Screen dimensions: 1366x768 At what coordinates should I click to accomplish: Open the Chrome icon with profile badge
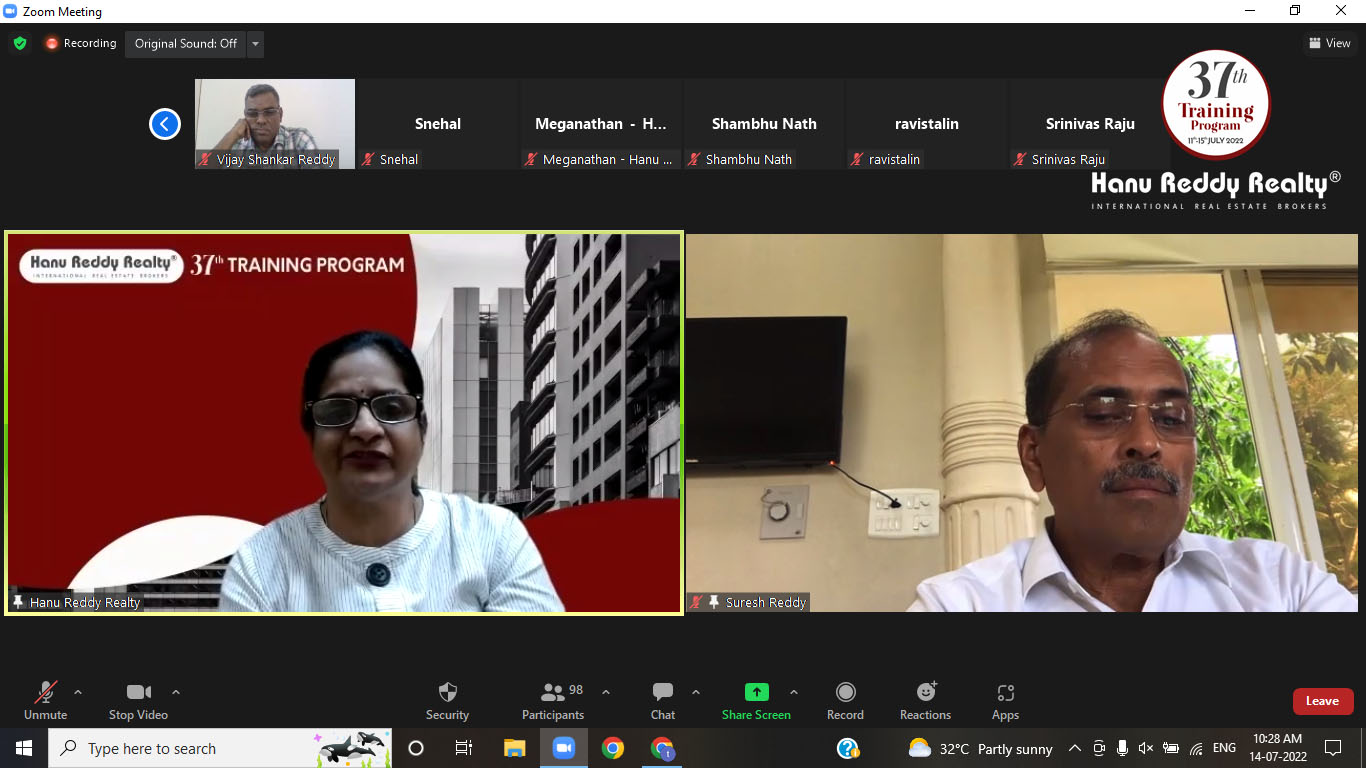662,748
